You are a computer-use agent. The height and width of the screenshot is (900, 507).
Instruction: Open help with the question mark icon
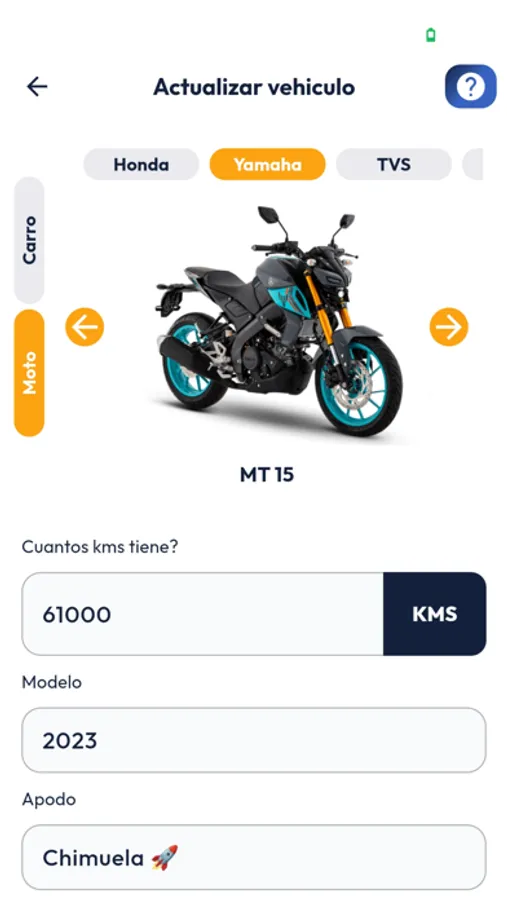point(470,87)
